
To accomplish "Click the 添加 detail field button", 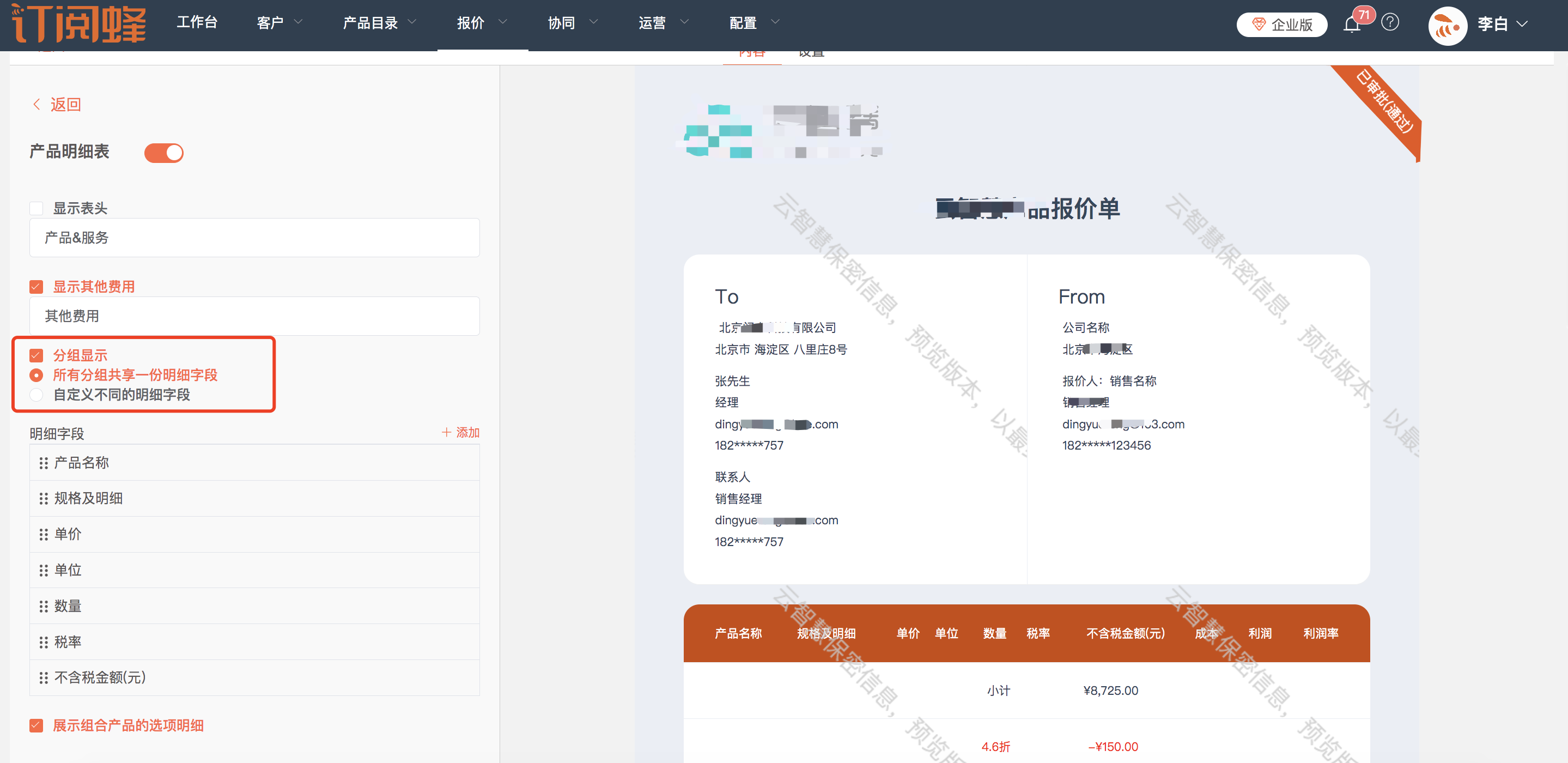I will pyautogui.click(x=461, y=432).
